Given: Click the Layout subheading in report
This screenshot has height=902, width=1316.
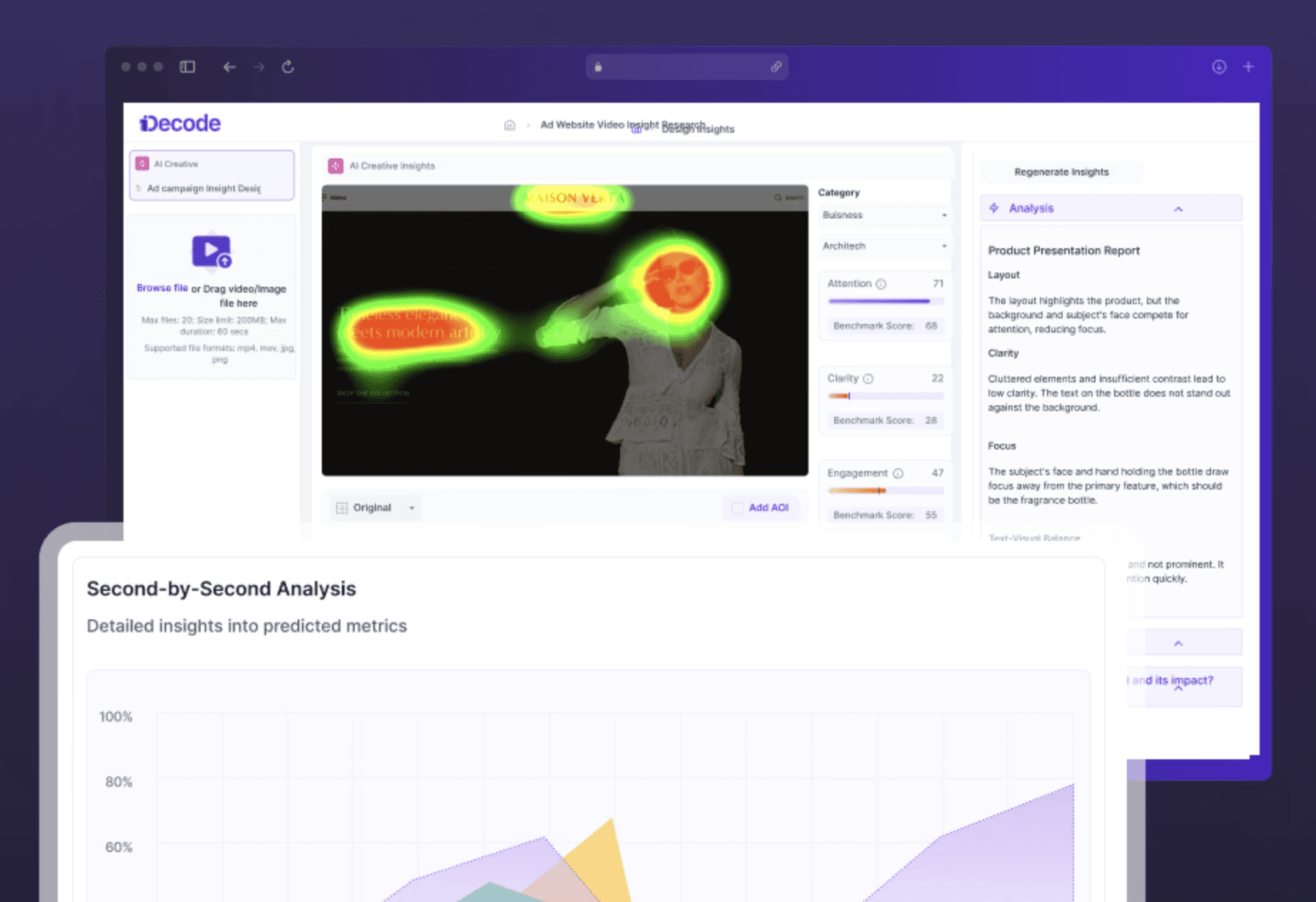Looking at the screenshot, I should point(1003,275).
